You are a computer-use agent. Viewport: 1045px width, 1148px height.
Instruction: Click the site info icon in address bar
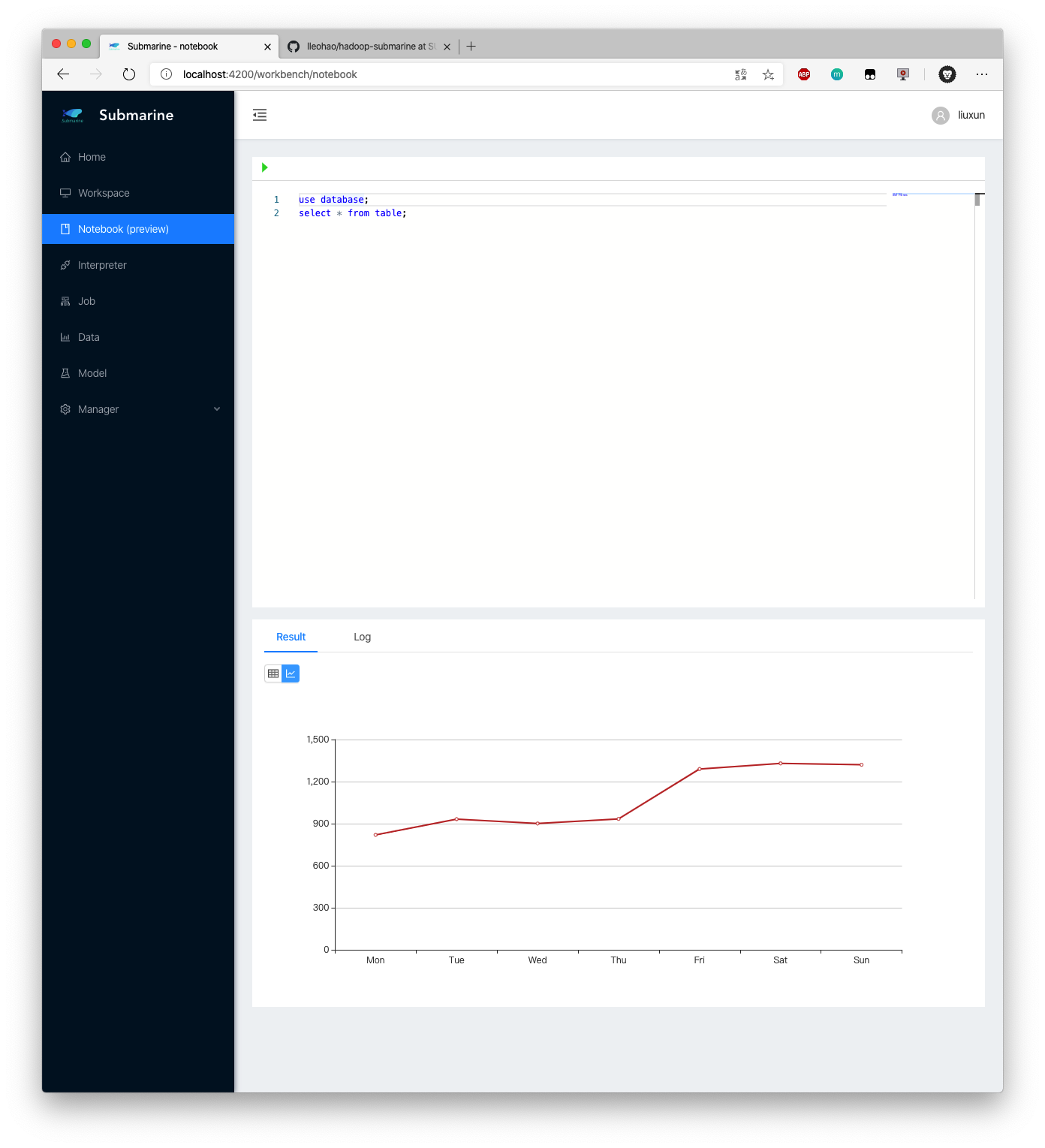167,74
